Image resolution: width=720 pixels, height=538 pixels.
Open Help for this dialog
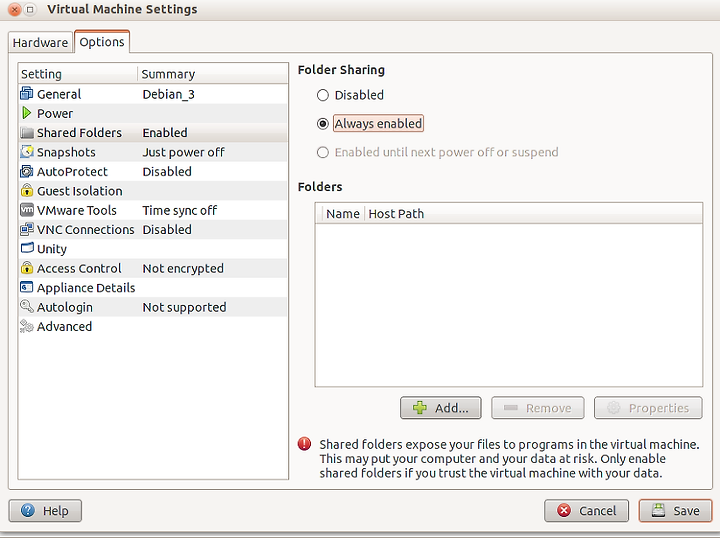(45, 510)
